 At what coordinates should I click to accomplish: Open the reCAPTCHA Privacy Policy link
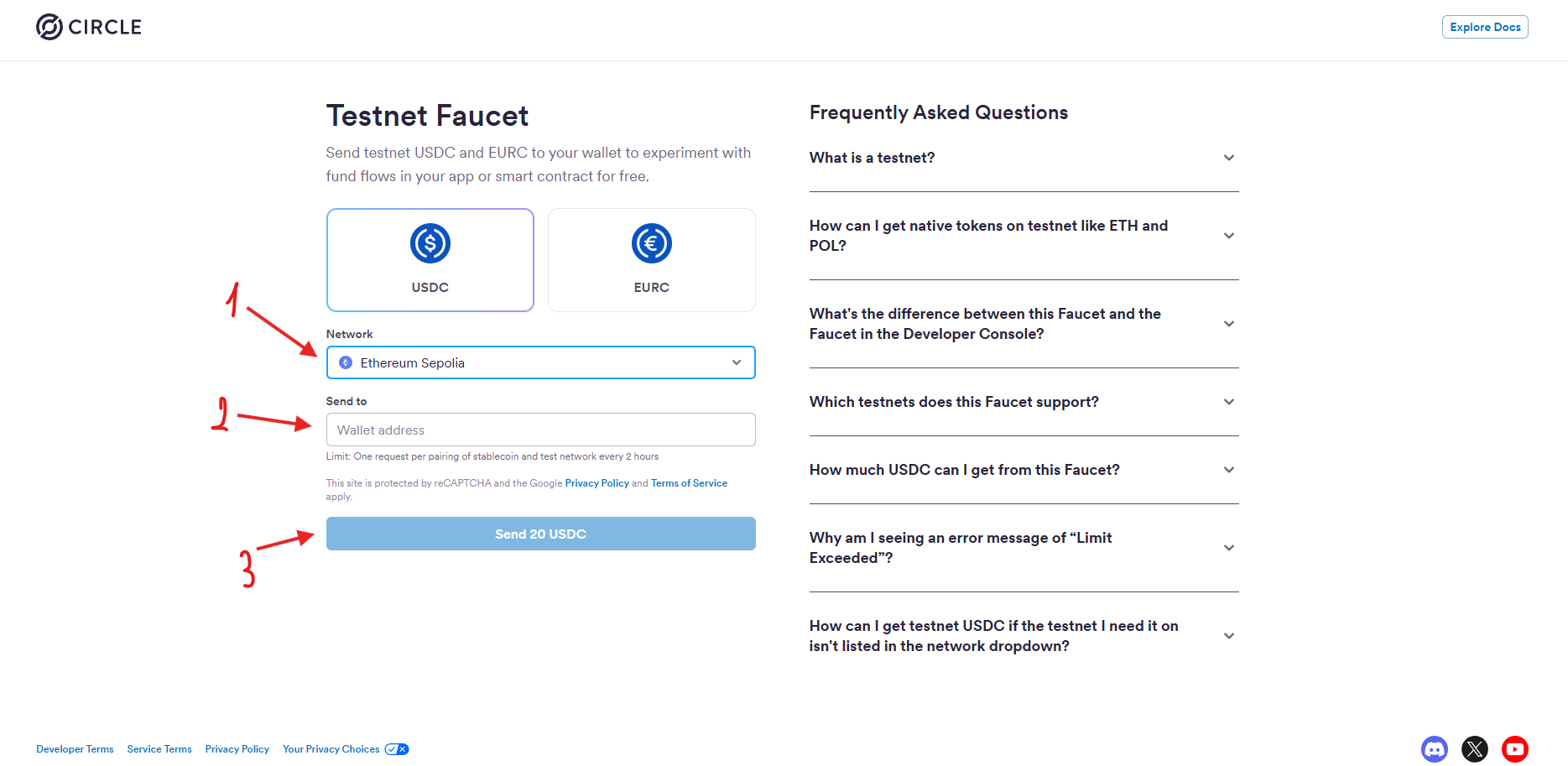pos(596,483)
